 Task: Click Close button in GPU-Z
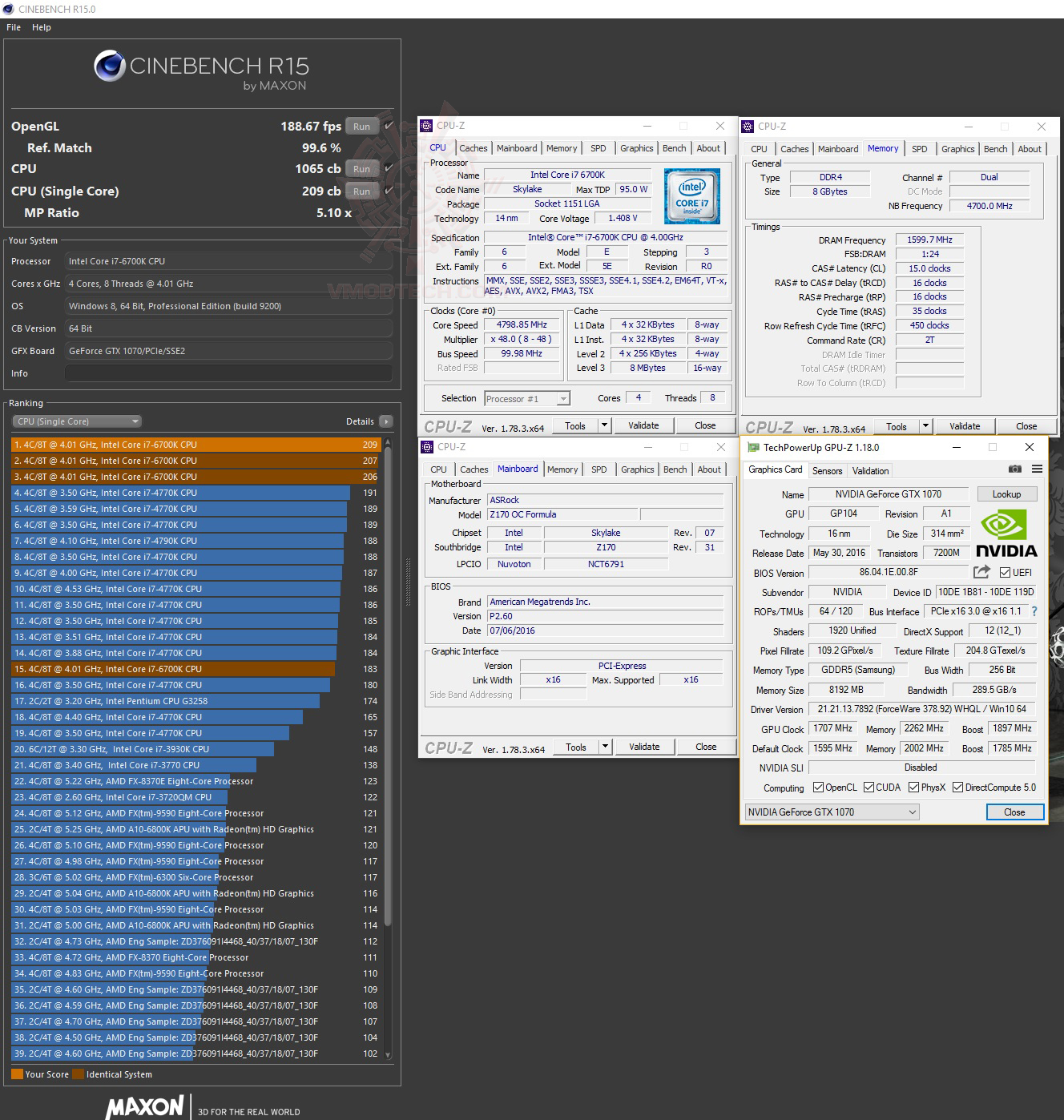[x=1014, y=812]
